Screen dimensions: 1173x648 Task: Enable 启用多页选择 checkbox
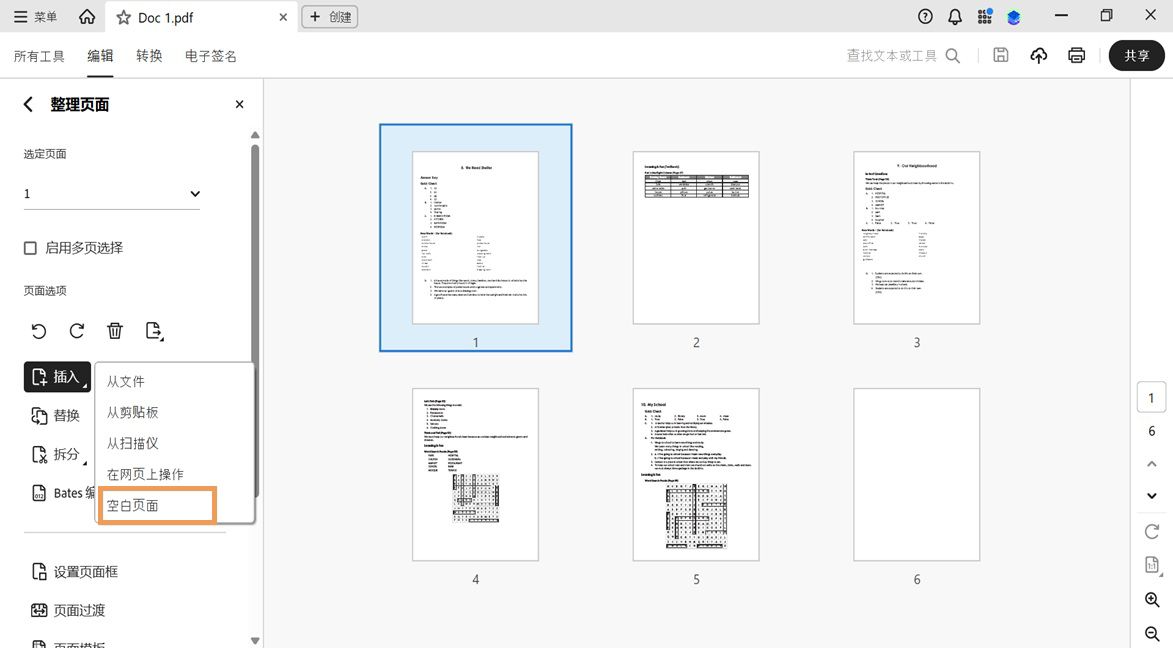[29, 248]
